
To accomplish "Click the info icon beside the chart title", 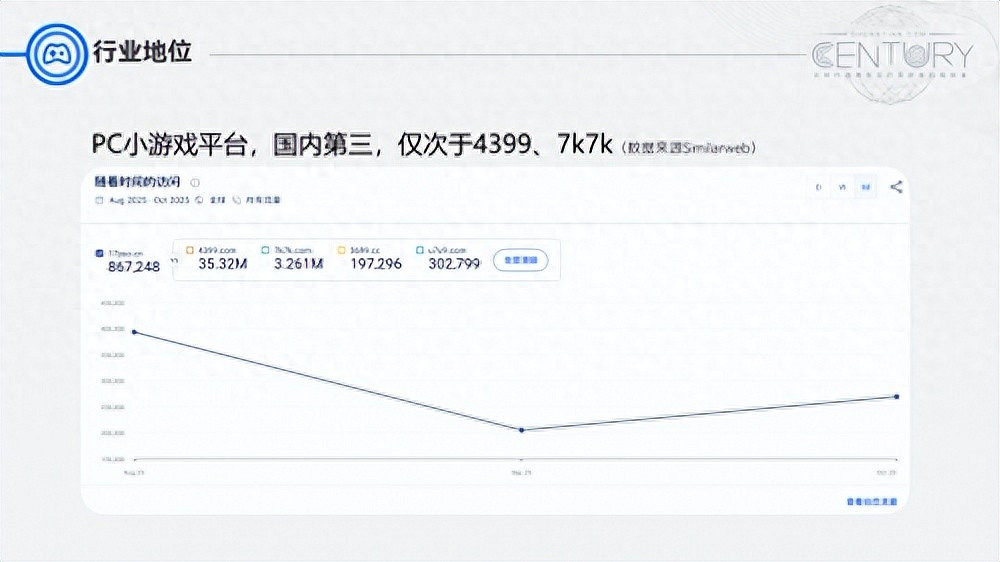I will pos(195,183).
